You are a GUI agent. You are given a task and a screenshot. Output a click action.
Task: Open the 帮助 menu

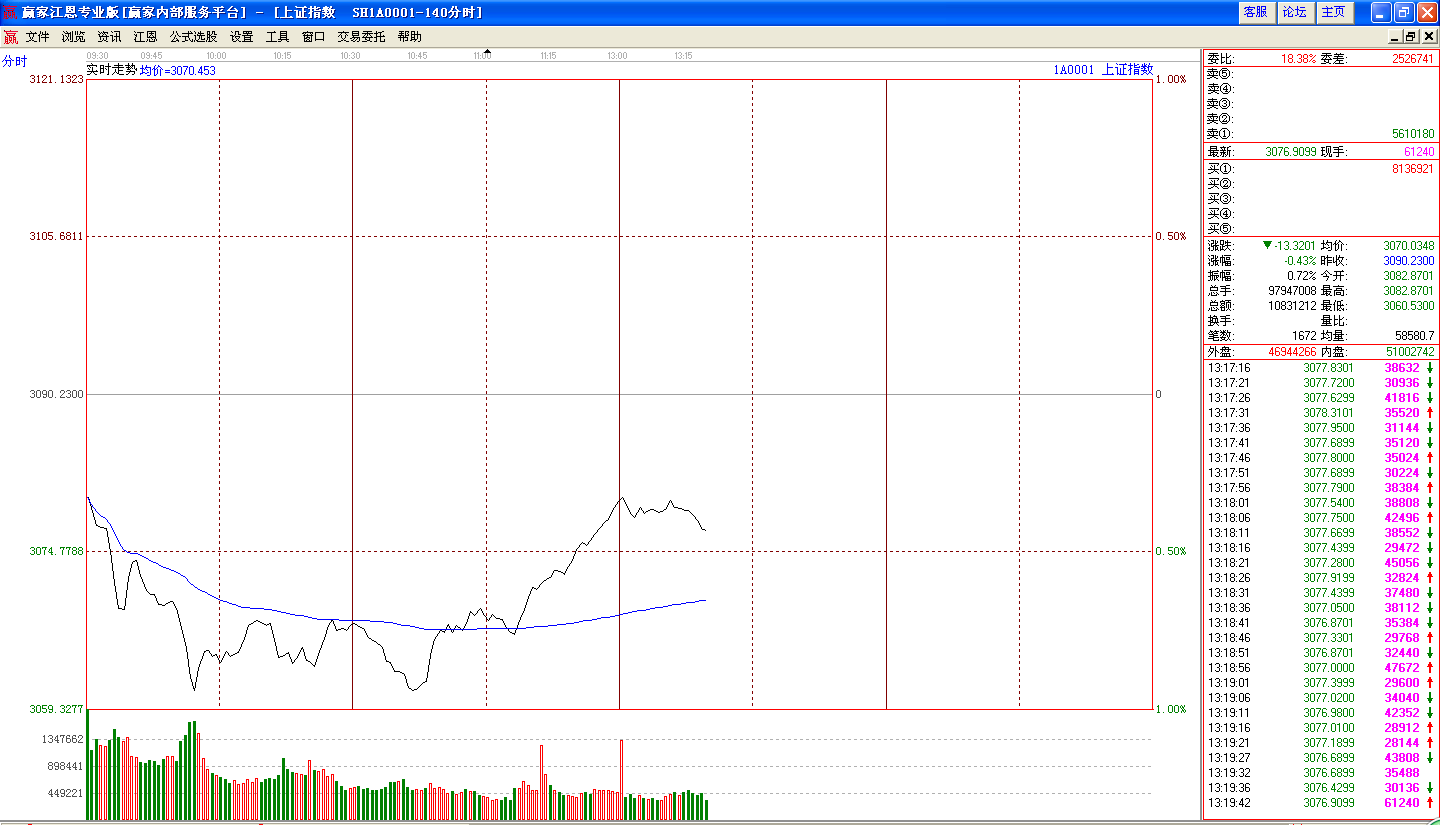click(x=409, y=37)
